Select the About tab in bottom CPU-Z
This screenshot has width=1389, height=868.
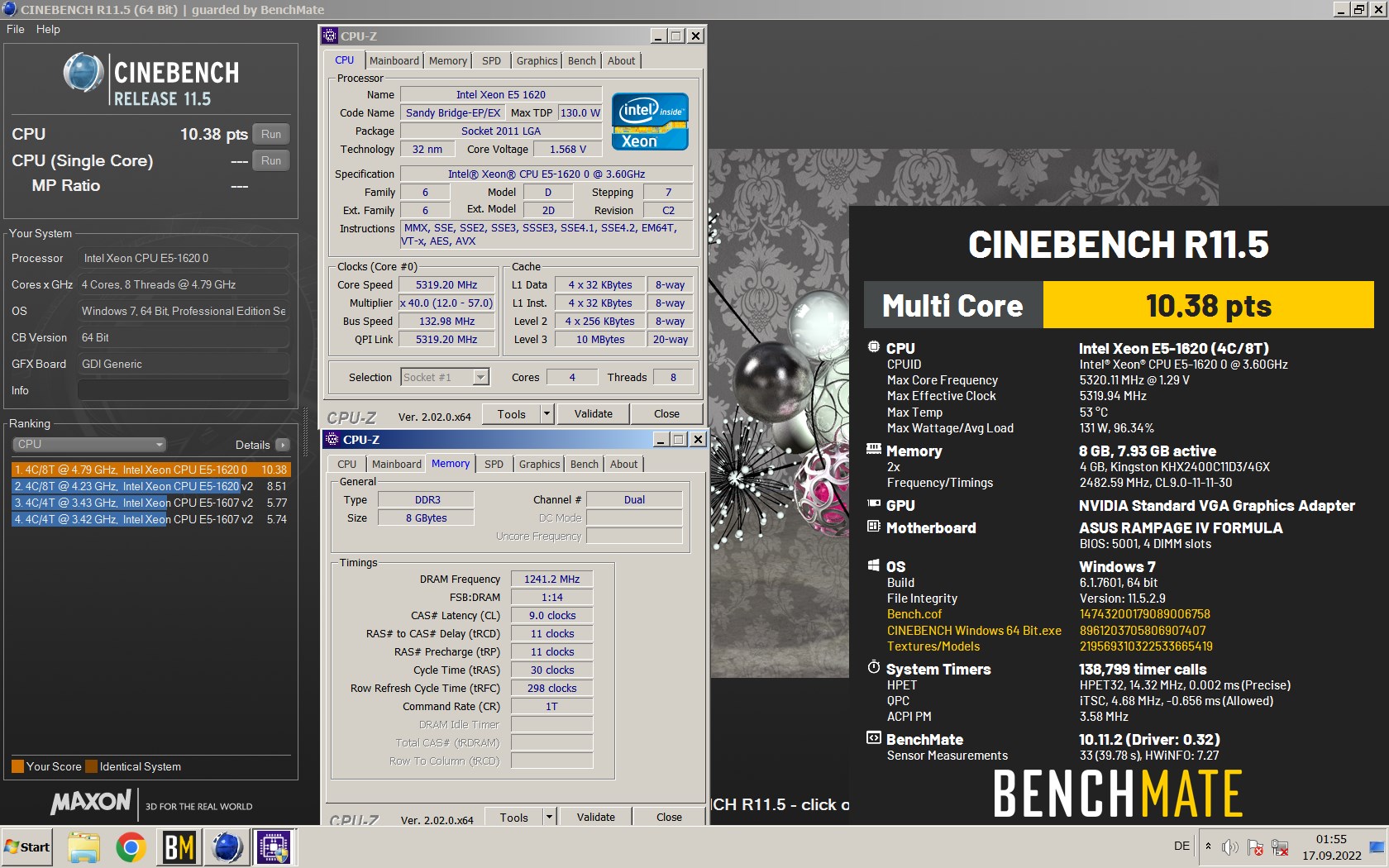click(624, 465)
